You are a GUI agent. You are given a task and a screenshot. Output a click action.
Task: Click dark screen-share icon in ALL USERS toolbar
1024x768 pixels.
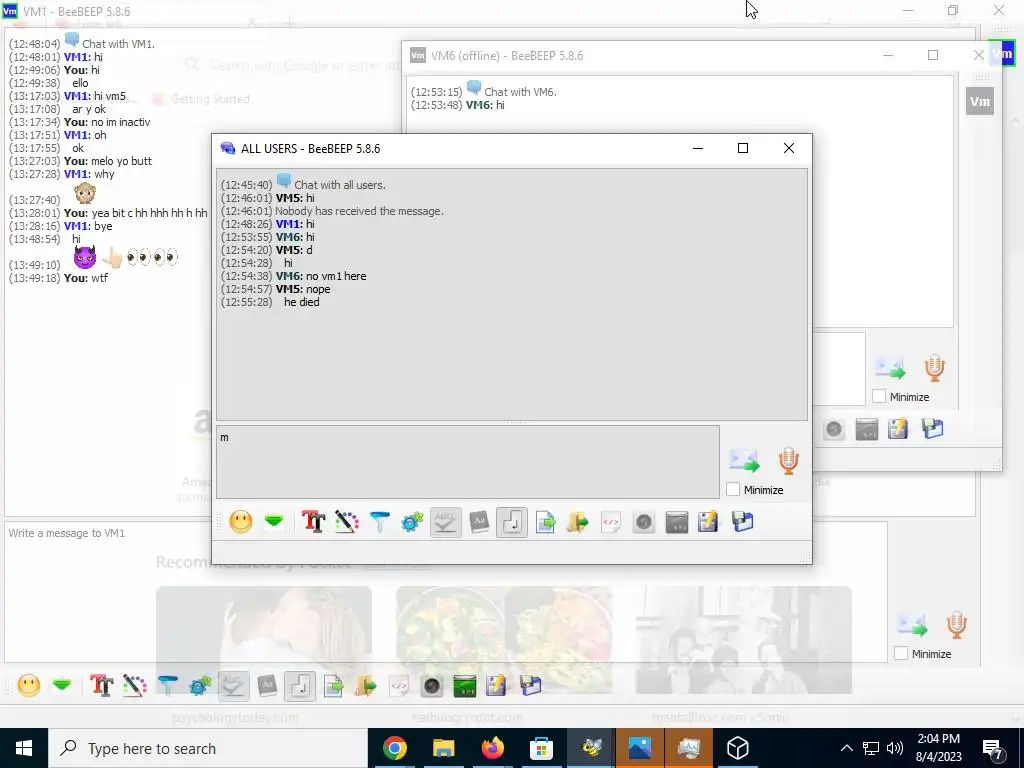(677, 522)
